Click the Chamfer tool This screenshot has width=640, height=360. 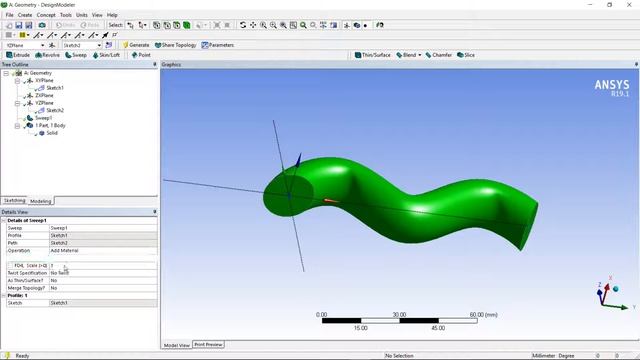click(439, 55)
